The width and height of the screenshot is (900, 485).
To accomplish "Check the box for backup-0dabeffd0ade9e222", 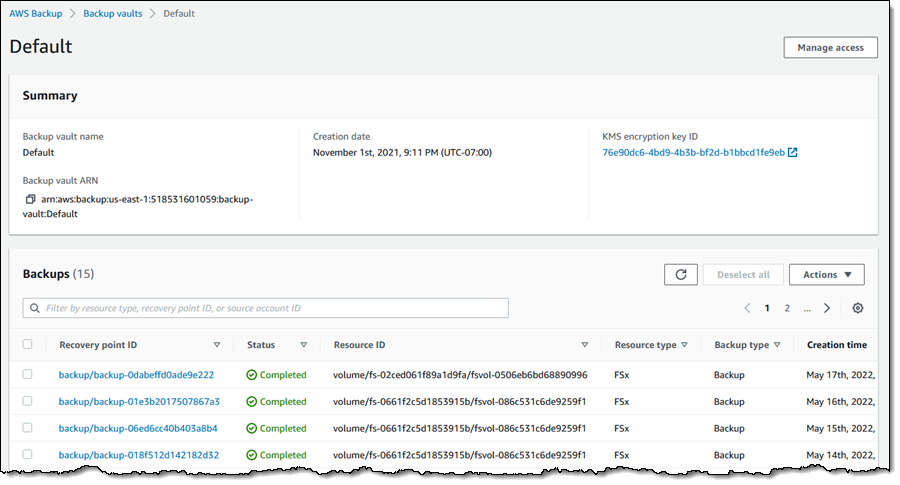I will (x=28, y=374).
